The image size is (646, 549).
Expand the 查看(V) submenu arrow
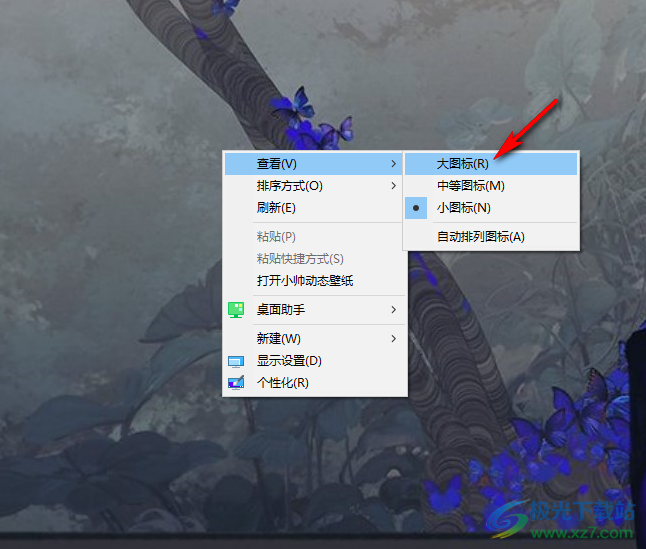pyautogui.click(x=393, y=164)
